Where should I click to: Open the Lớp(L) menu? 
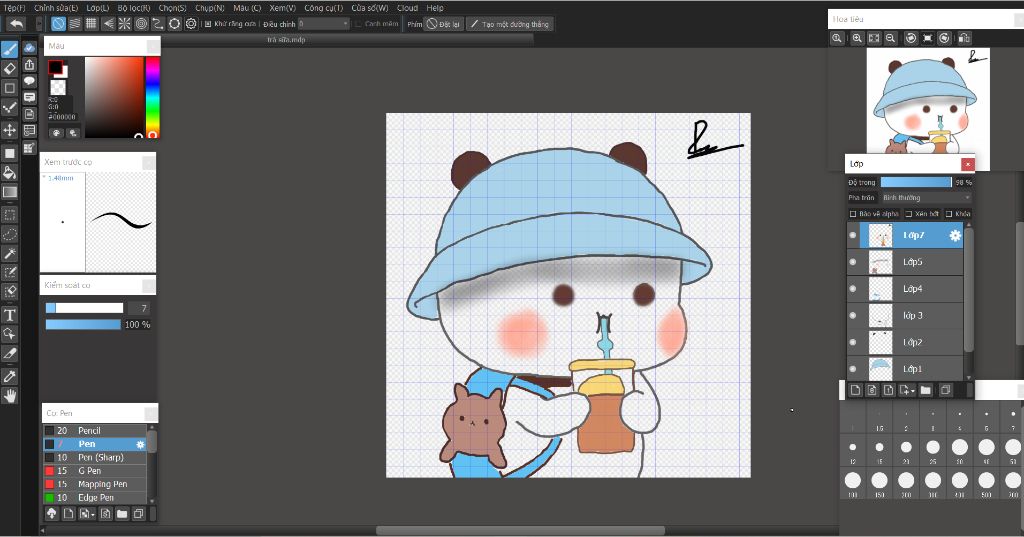click(x=97, y=8)
